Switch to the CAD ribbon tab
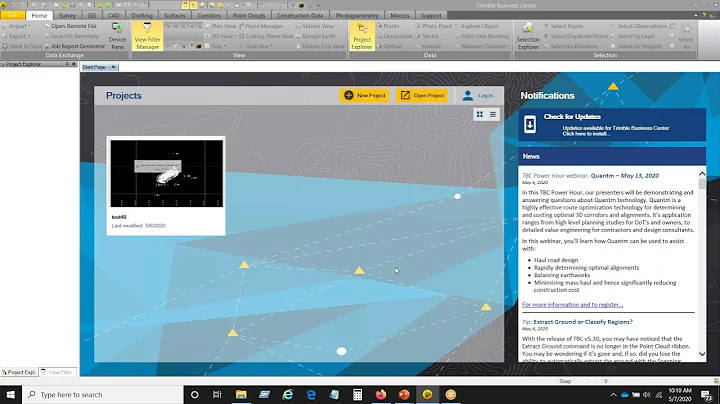 (x=114, y=15)
